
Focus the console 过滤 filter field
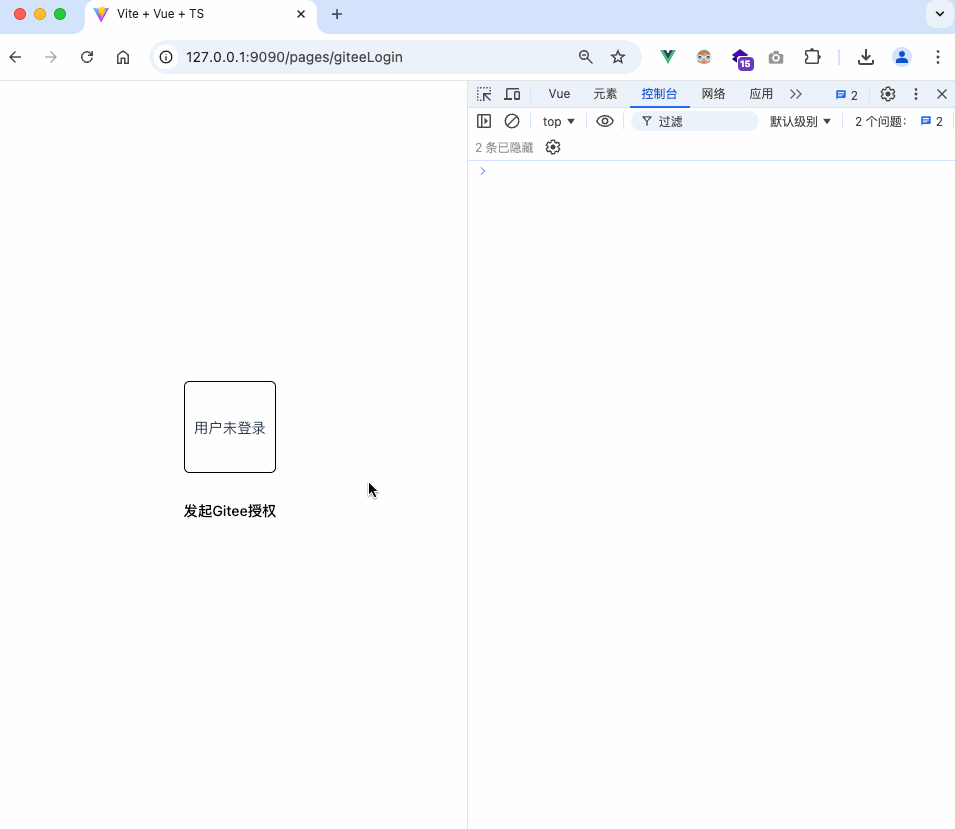click(x=695, y=121)
